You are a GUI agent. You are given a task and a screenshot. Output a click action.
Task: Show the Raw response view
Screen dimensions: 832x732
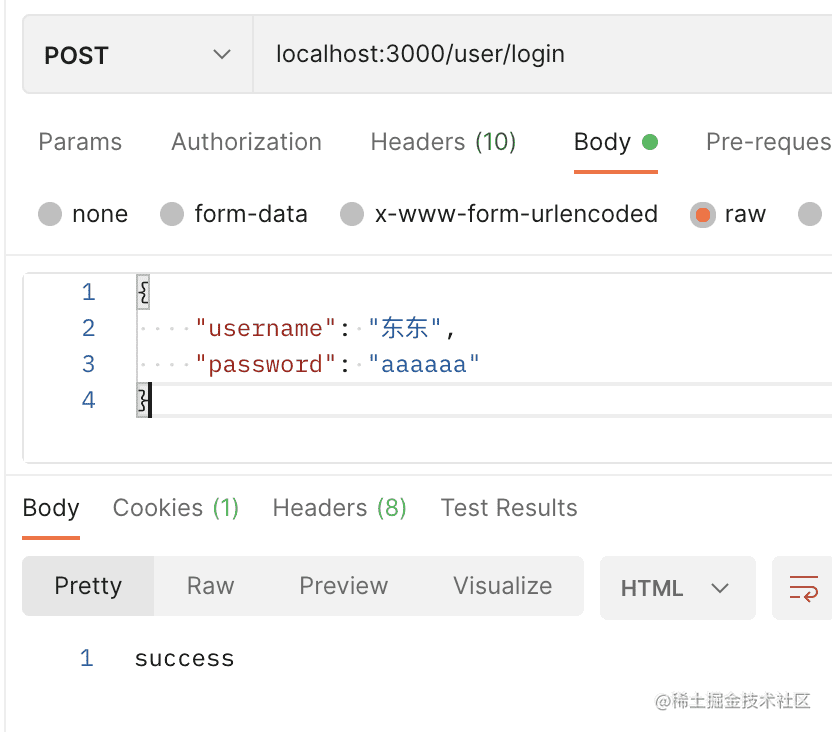(210, 586)
